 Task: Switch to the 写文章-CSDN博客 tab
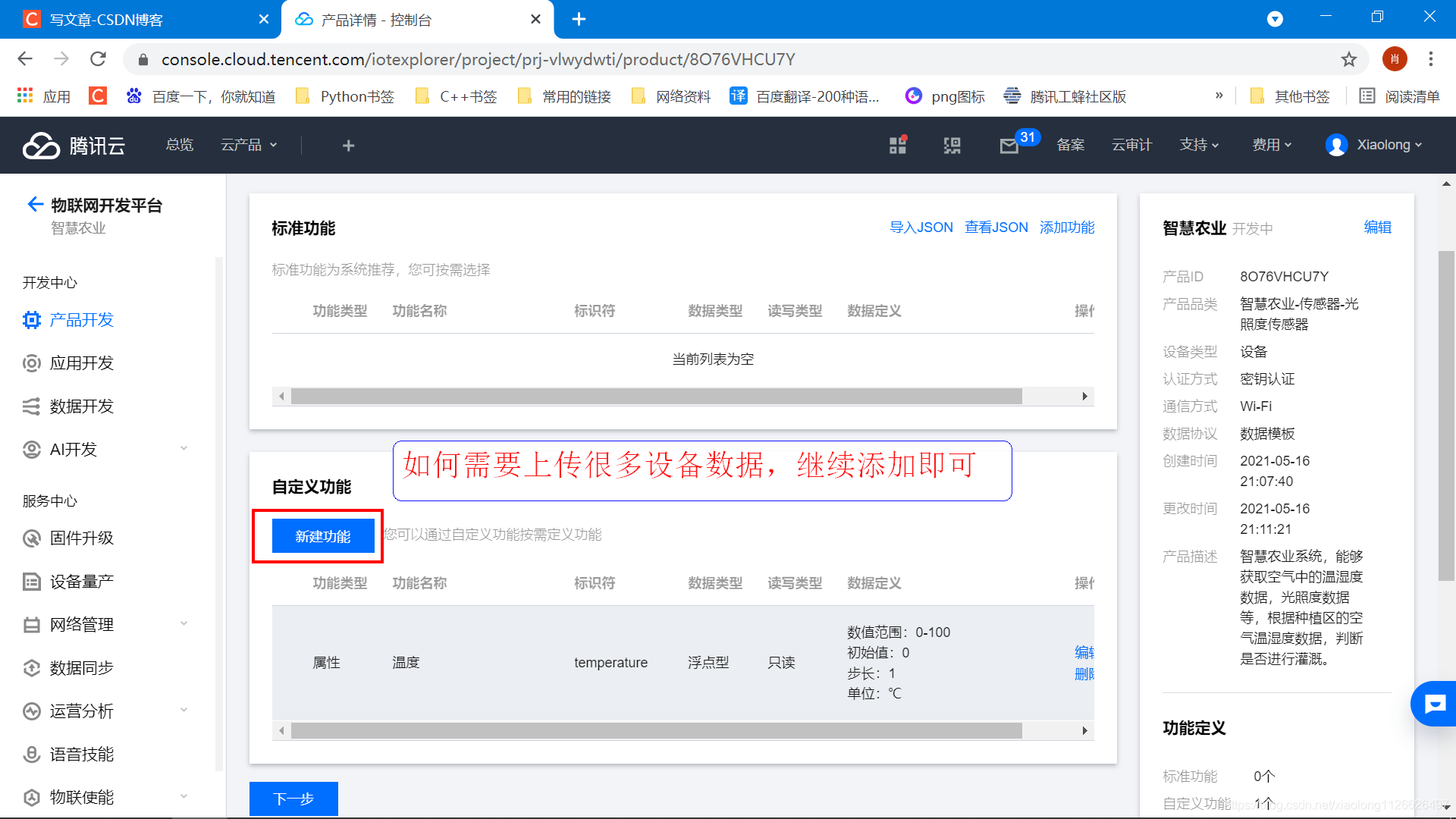[x=106, y=20]
